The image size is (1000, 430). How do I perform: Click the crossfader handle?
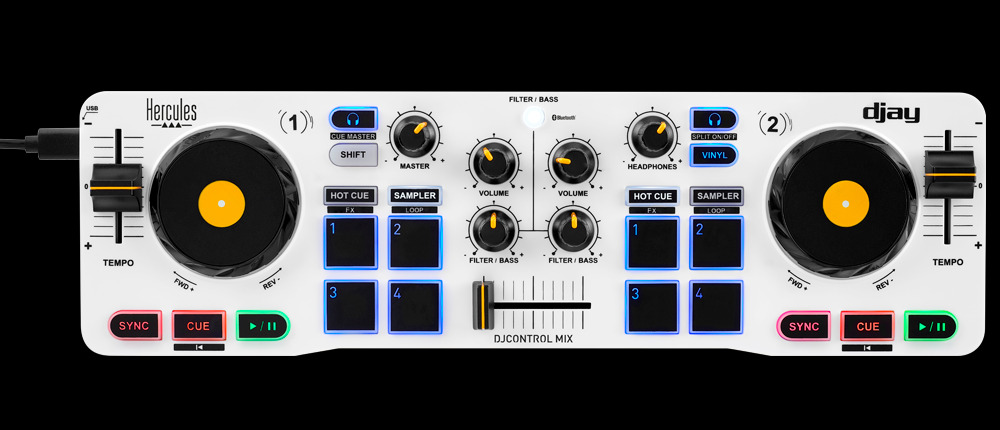tap(483, 306)
